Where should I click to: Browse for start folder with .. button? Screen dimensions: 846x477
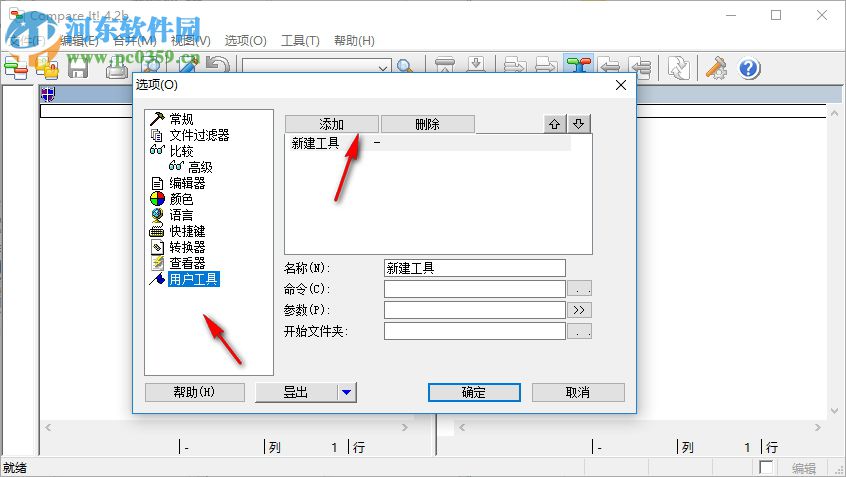[x=579, y=331]
